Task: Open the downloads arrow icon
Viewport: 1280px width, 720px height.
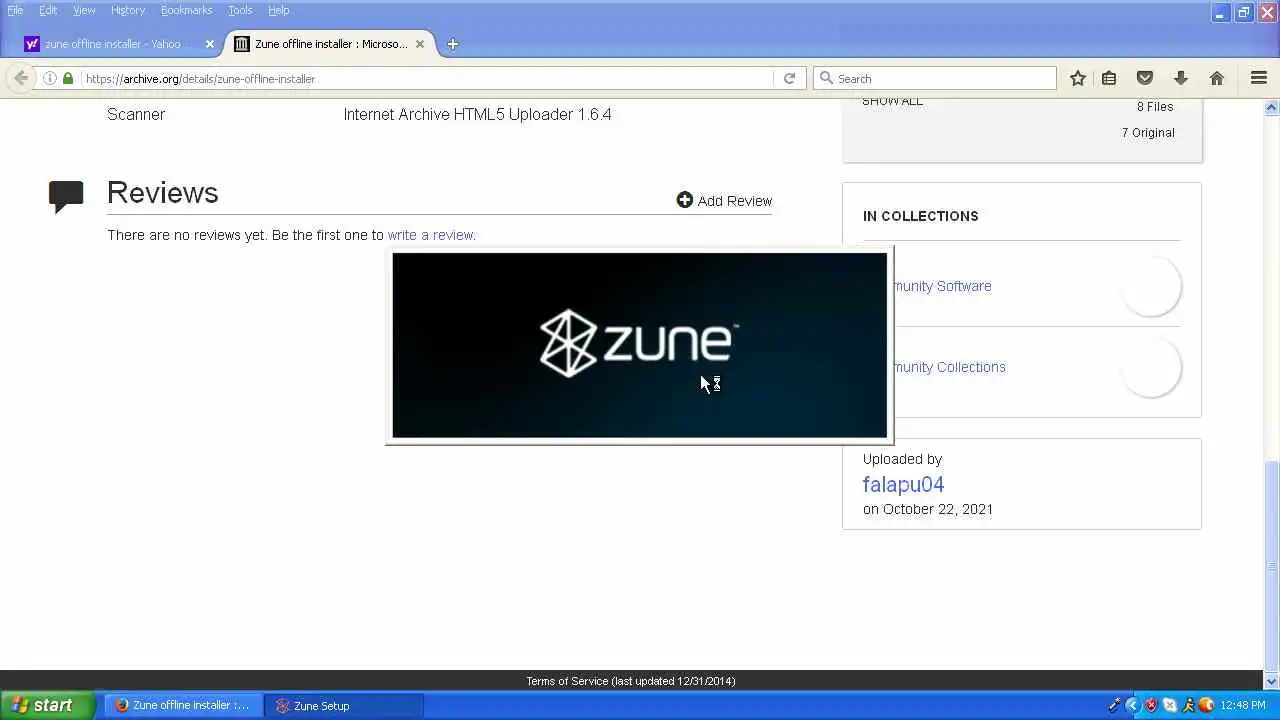Action: click(1181, 78)
